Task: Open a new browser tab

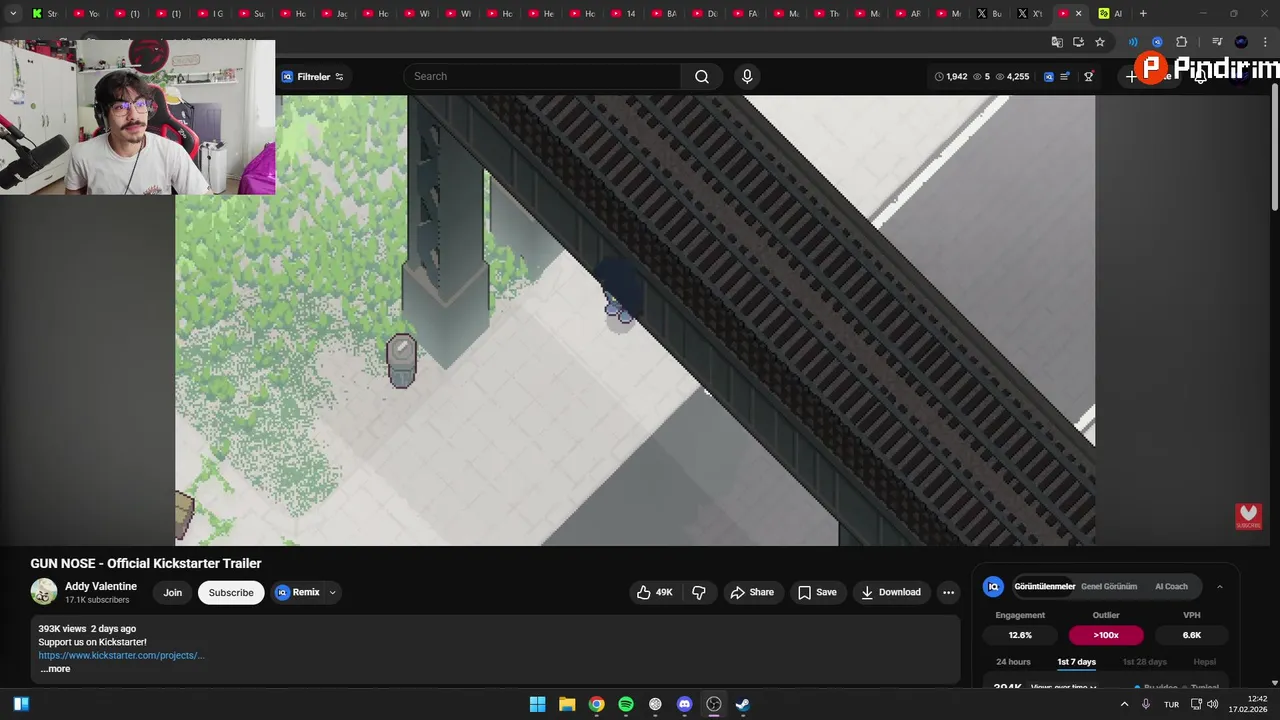Action: pos(1143,14)
